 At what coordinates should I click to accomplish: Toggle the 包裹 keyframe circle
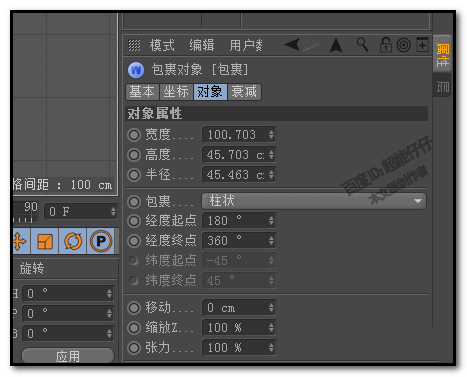click(x=134, y=202)
